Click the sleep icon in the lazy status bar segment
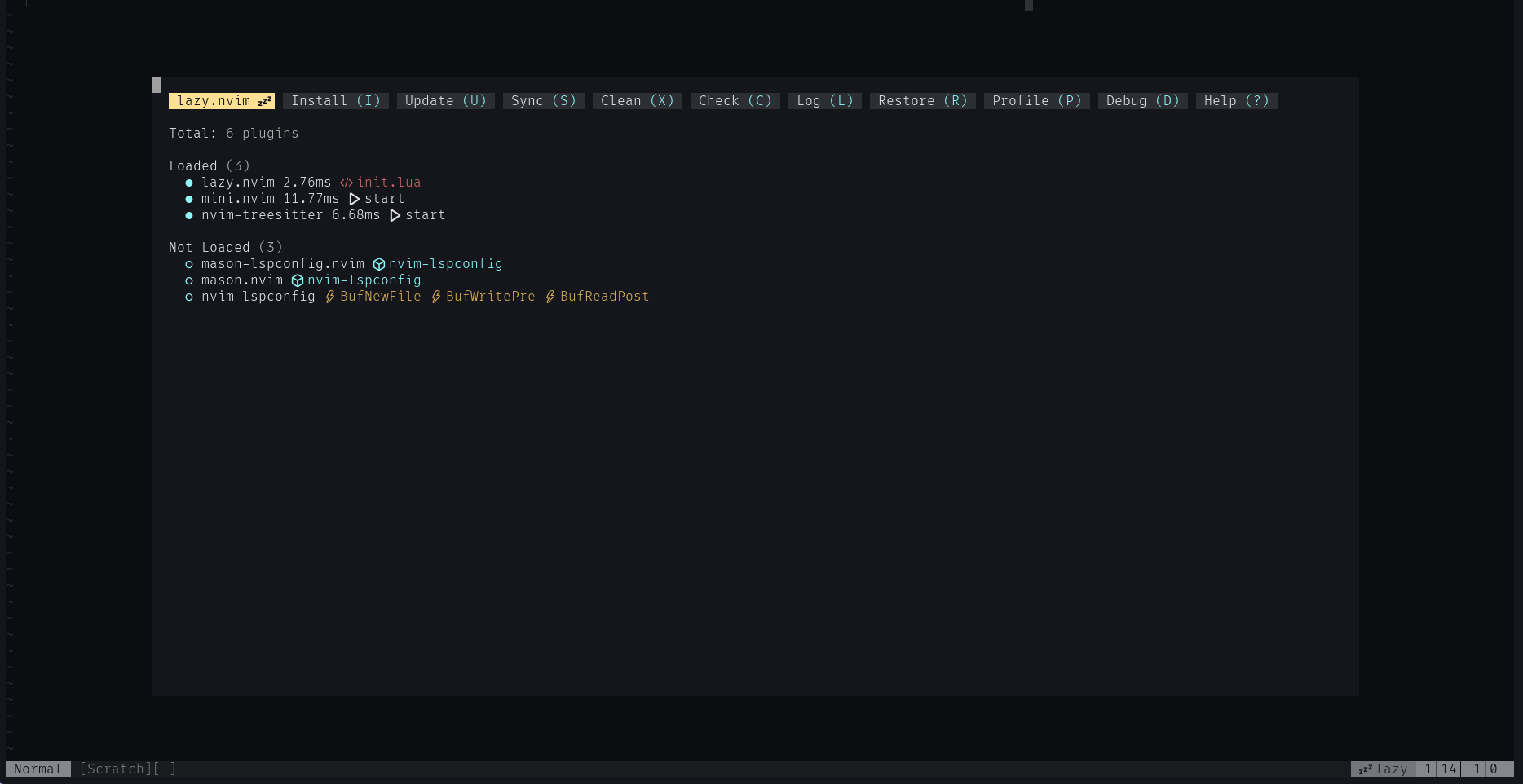Image resolution: width=1523 pixels, height=784 pixels. (1365, 769)
